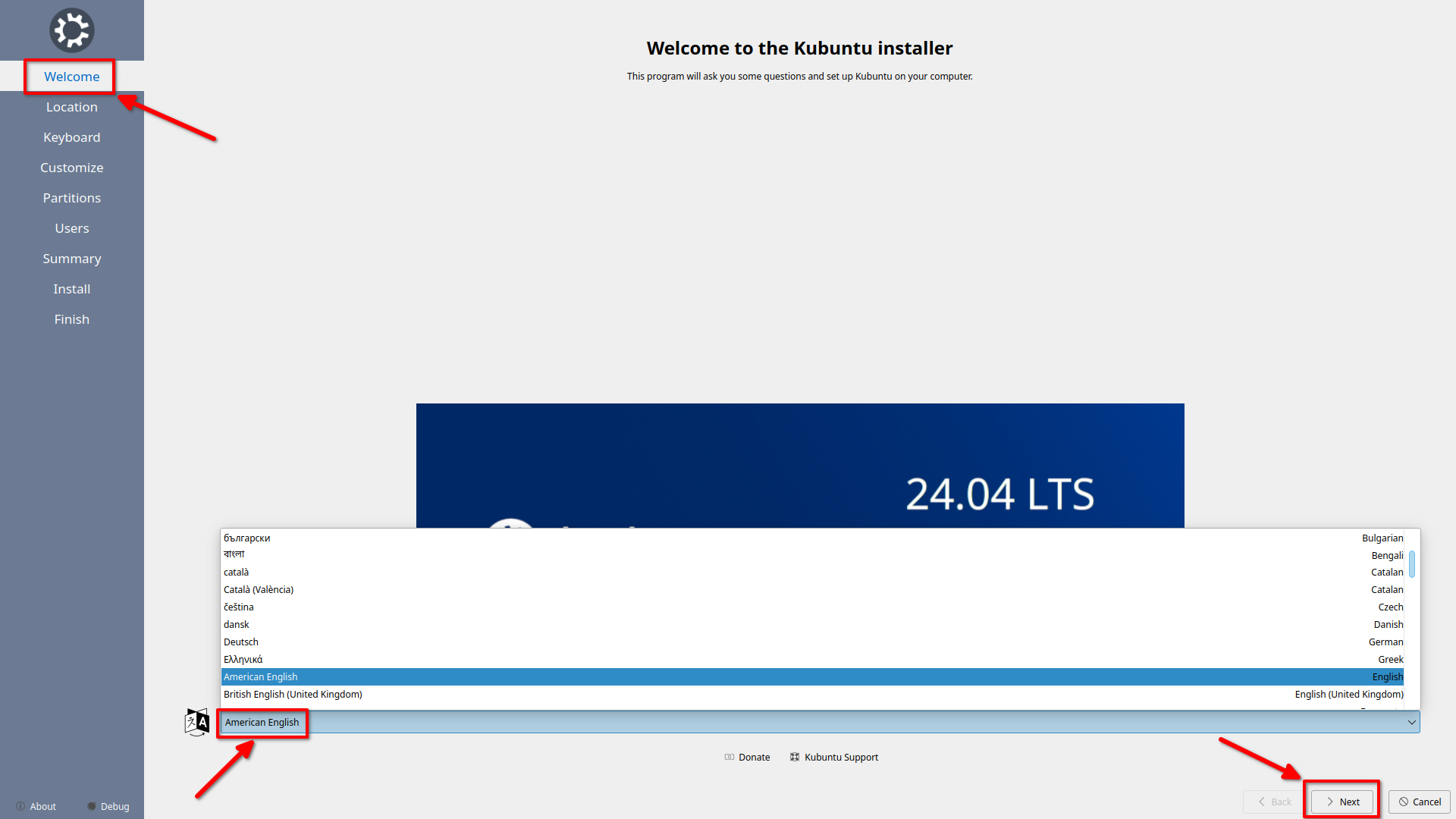
Task: Click the language translation icon
Action: click(196, 722)
